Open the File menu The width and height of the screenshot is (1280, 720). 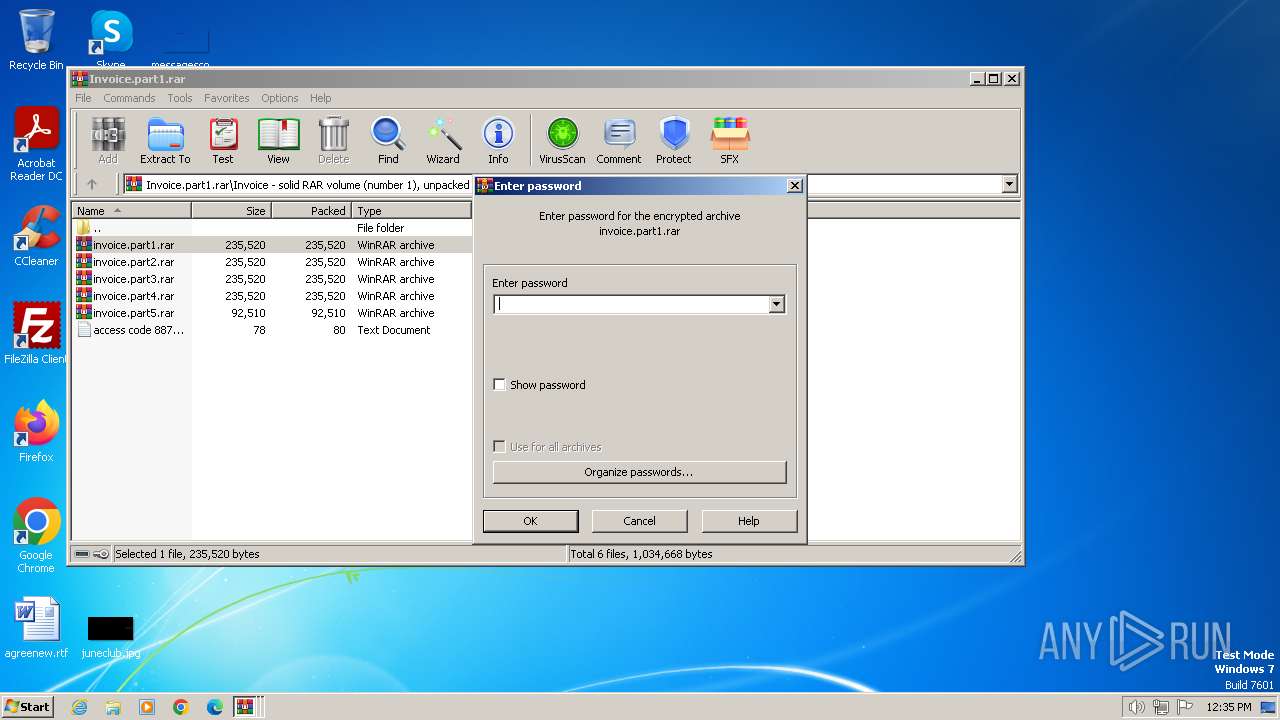[x=83, y=98]
